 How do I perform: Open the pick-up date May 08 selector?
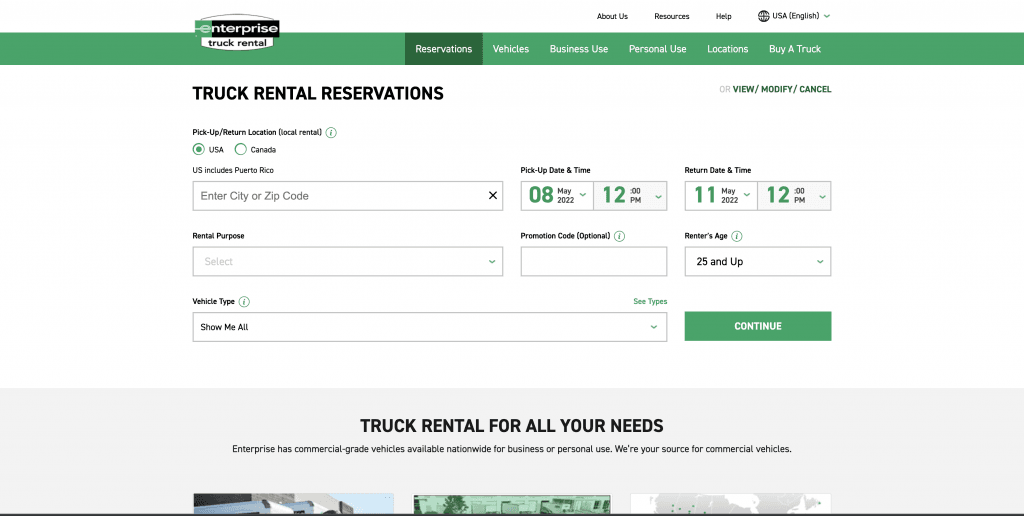point(557,195)
